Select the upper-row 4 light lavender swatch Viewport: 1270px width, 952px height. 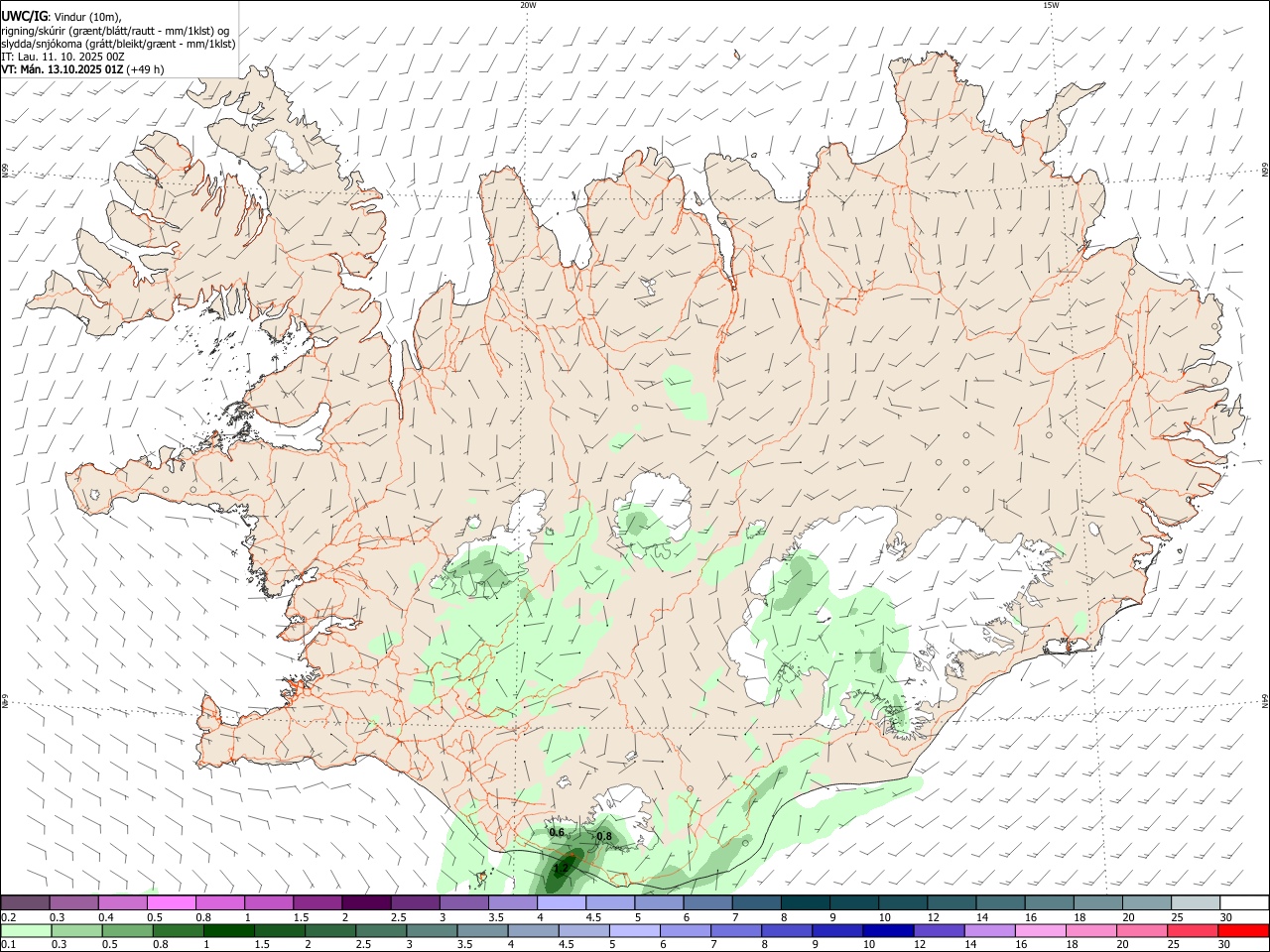(561, 903)
